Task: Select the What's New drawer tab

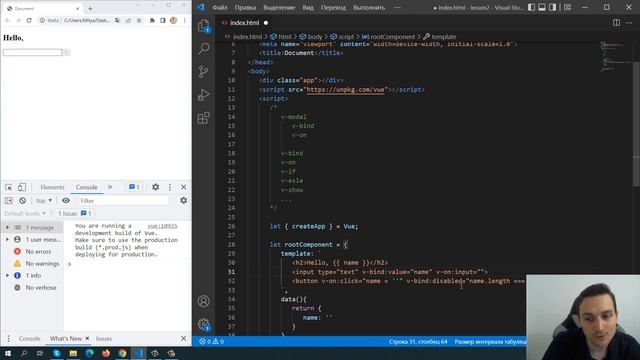Action: [x=66, y=339]
